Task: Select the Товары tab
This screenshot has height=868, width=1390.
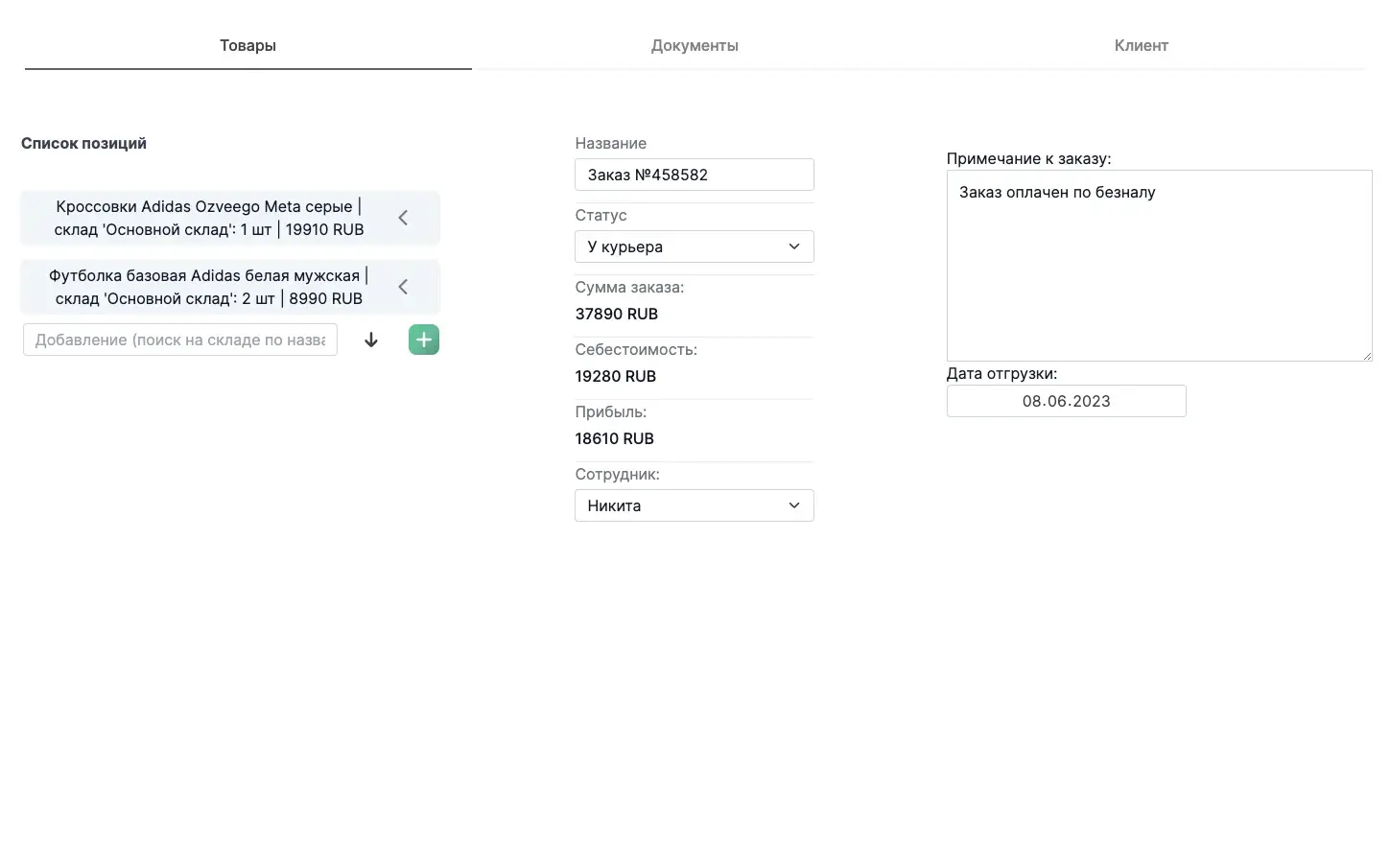Action: [247, 45]
